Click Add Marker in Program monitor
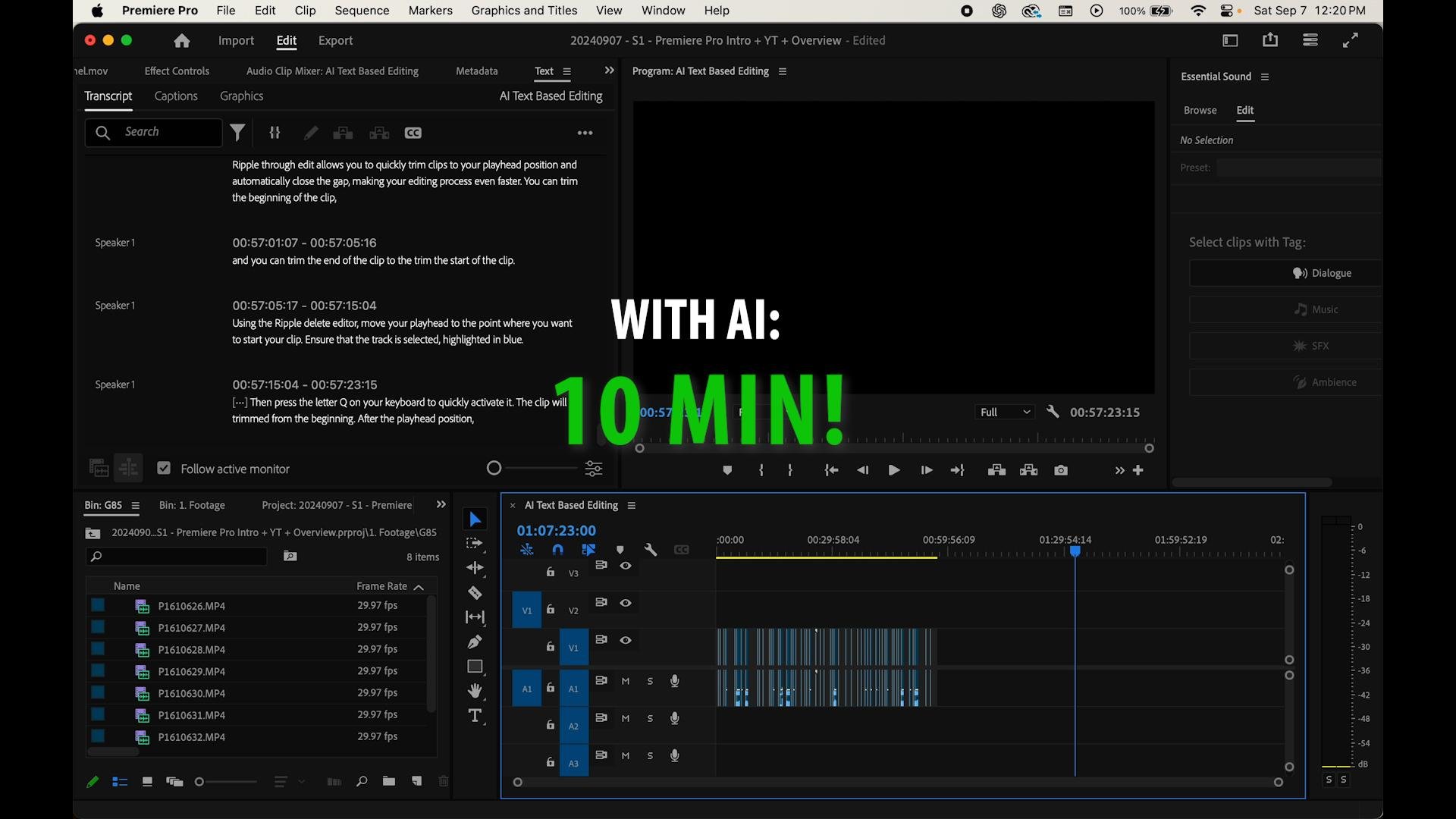Image resolution: width=1456 pixels, height=819 pixels. tap(727, 470)
